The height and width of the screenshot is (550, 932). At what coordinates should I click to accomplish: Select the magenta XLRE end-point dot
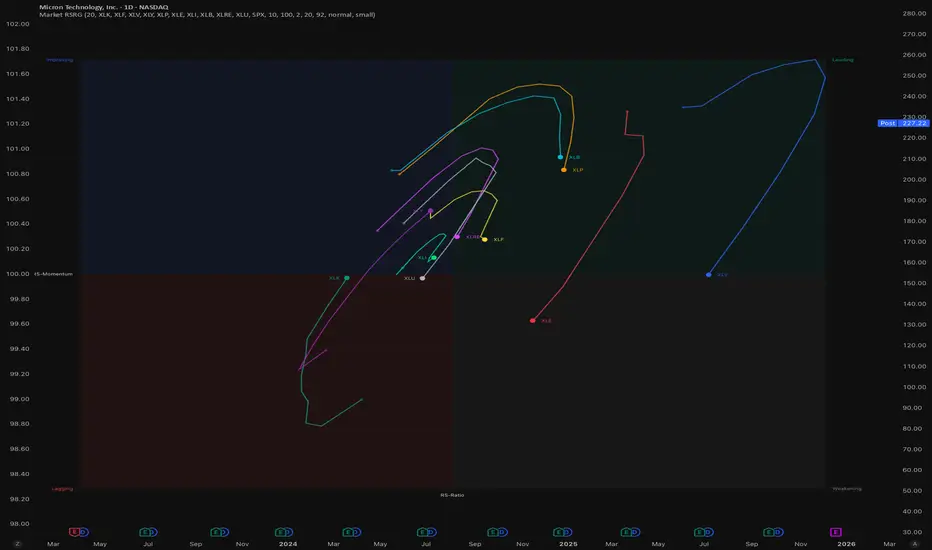tap(457, 237)
